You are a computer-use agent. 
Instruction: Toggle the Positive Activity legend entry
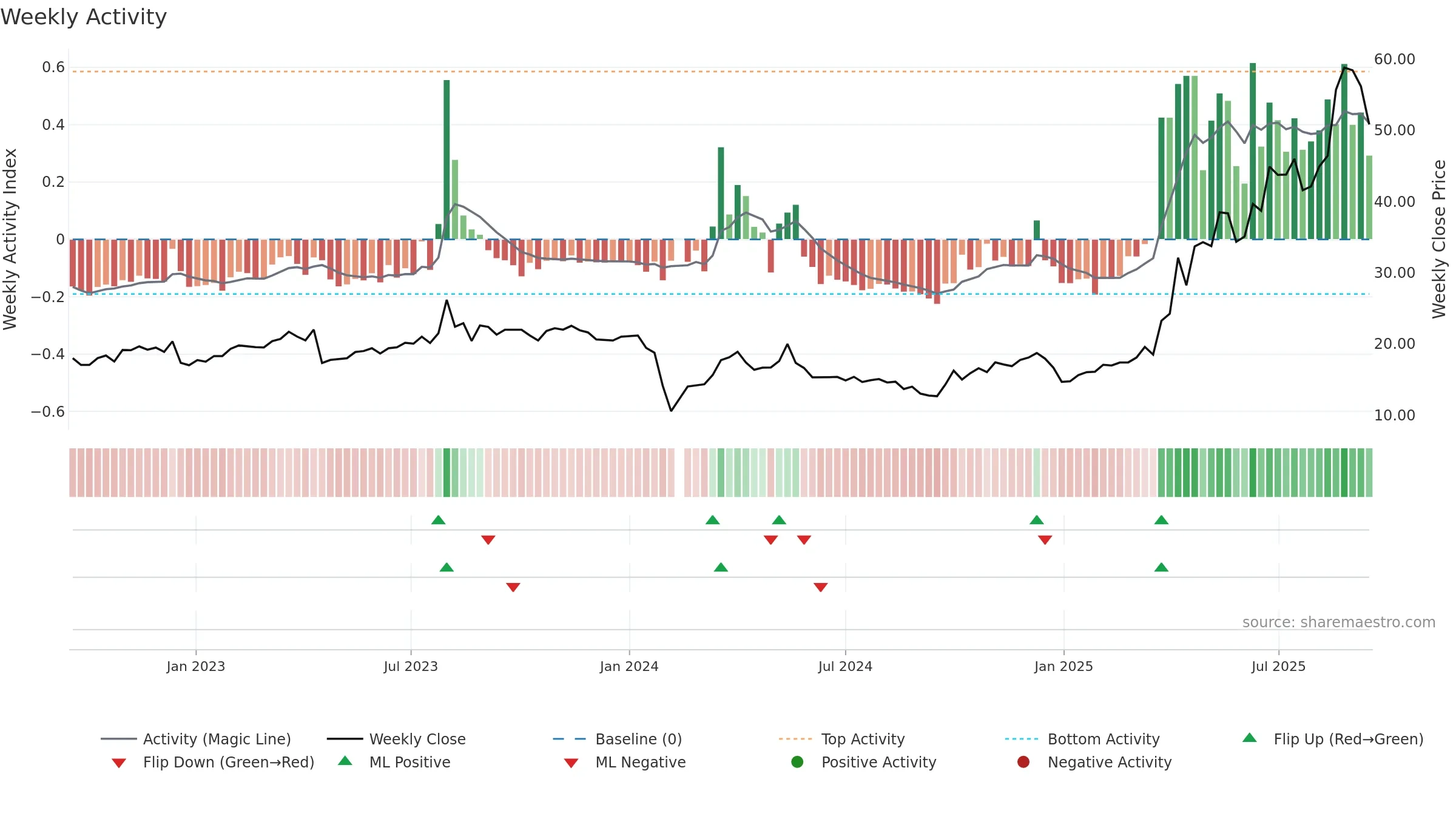(864, 762)
